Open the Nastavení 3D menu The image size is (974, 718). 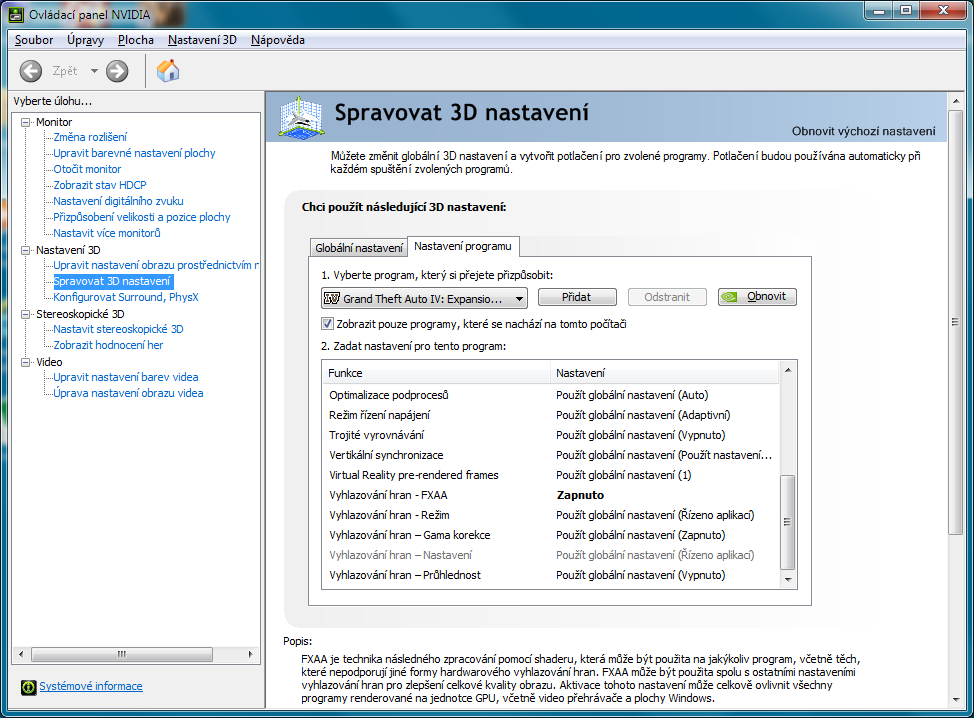point(202,40)
